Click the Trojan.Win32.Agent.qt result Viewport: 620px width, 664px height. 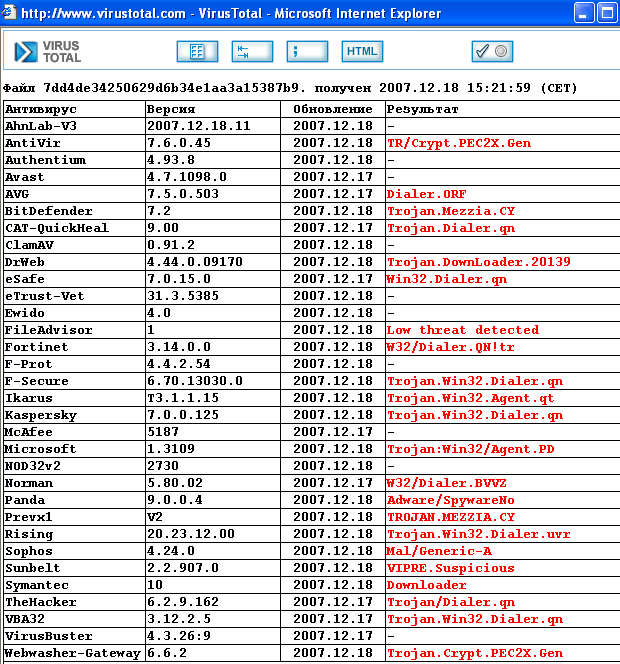471,398
